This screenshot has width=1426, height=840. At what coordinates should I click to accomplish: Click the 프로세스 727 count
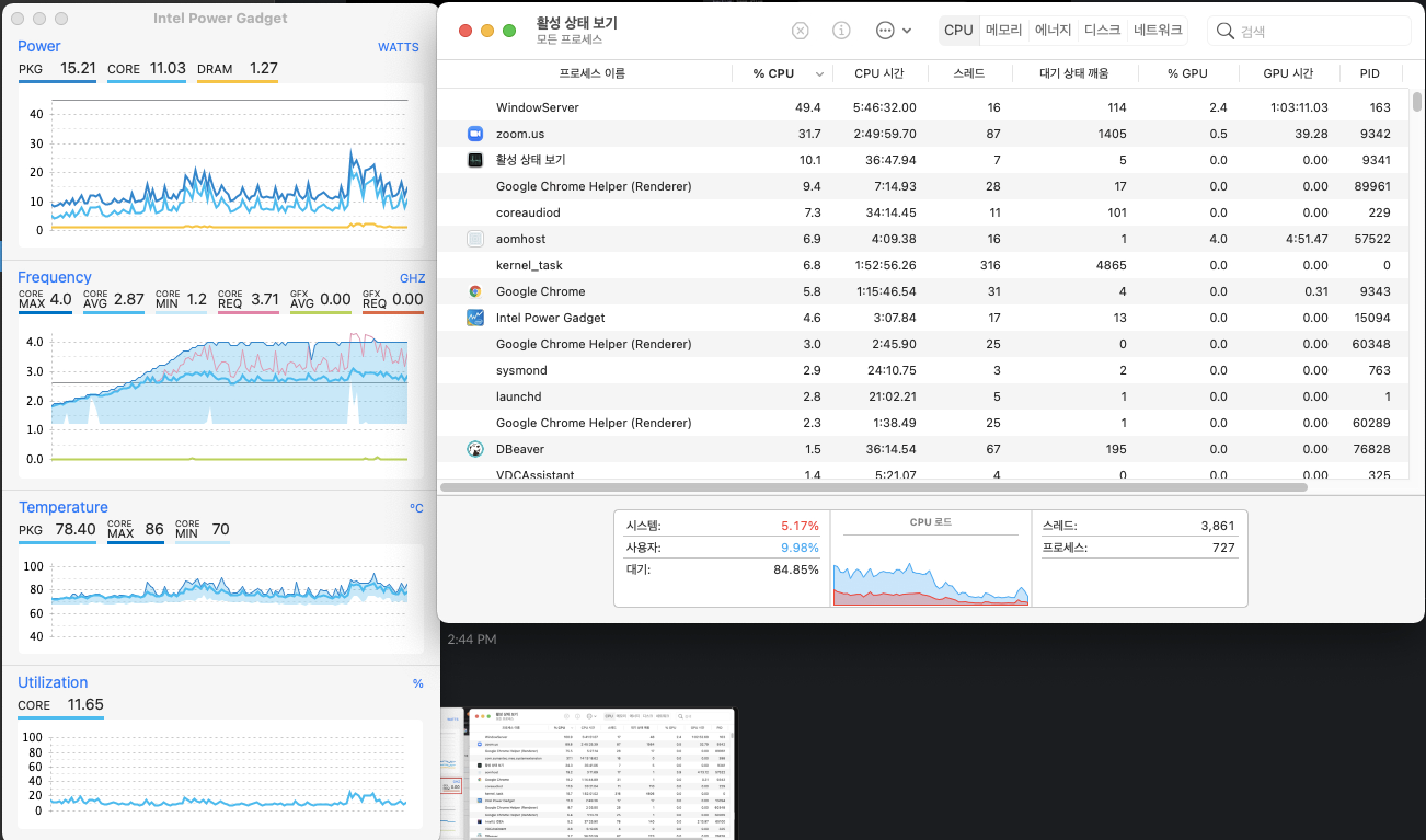click(1223, 548)
